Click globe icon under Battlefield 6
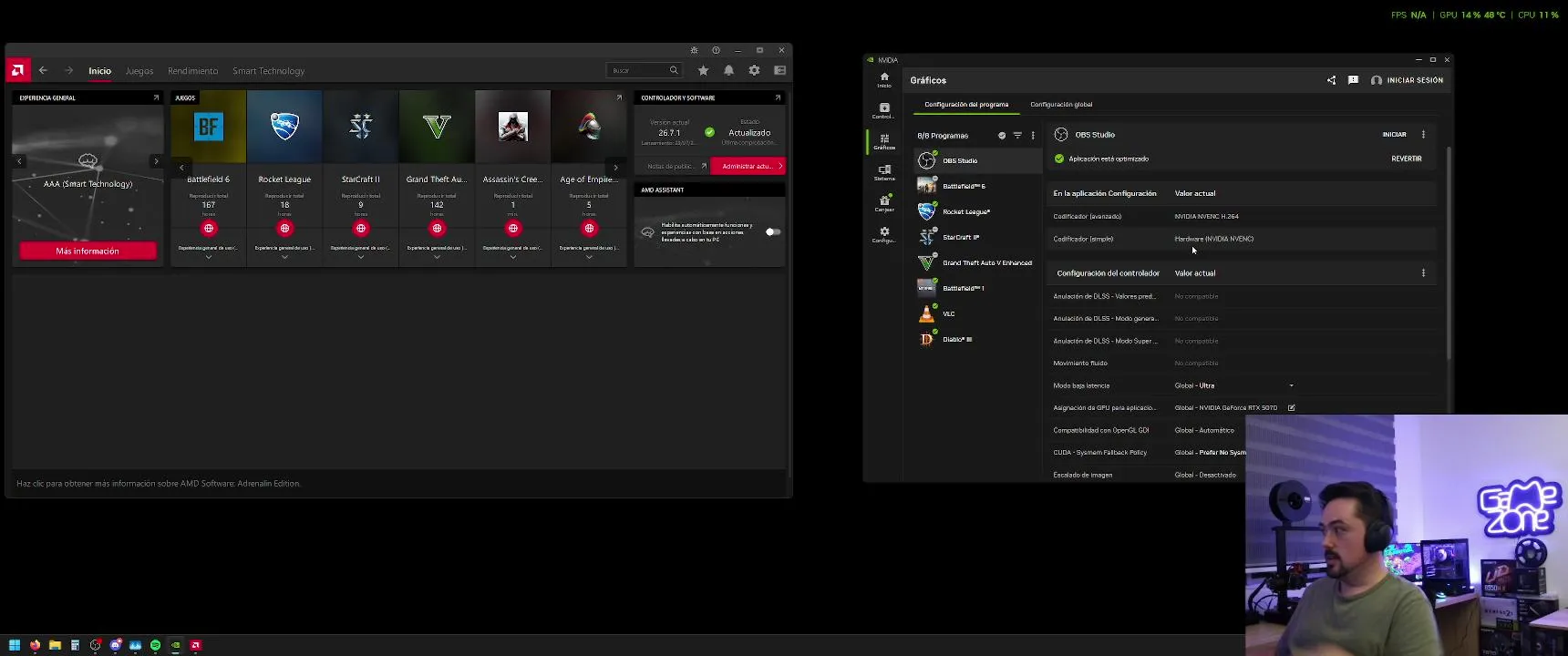The width and height of the screenshot is (1568, 656). [x=209, y=228]
